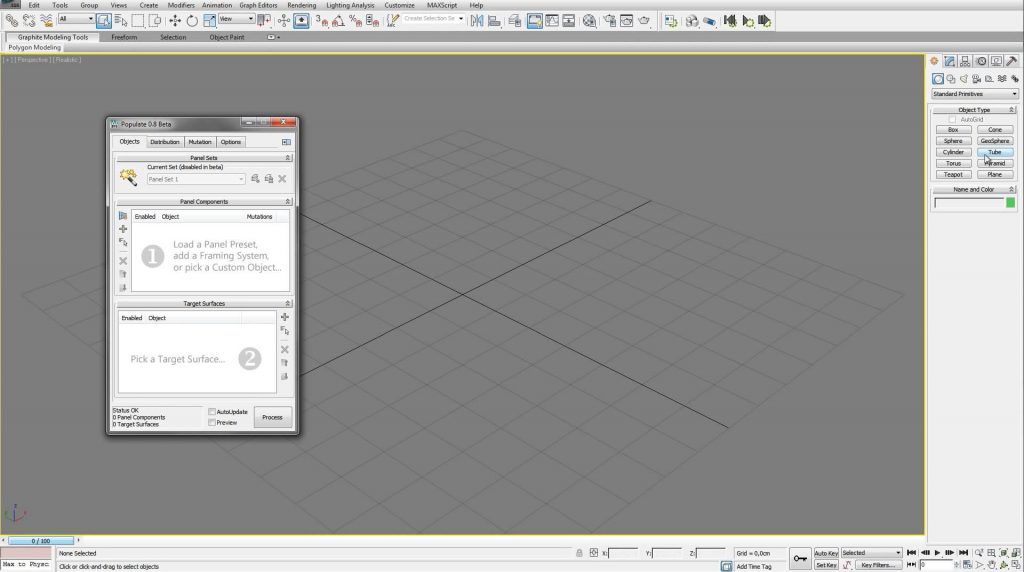Open the Panel Set 1 dropdown
The image size is (1024, 572).
pyautogui.click(x=195, y=179)
